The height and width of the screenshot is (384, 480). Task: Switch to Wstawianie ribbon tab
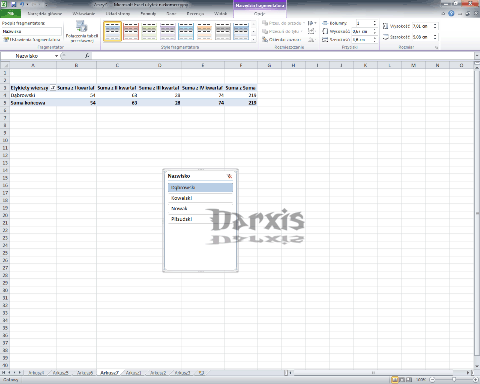pyautogui.click(x=84, y=14)
